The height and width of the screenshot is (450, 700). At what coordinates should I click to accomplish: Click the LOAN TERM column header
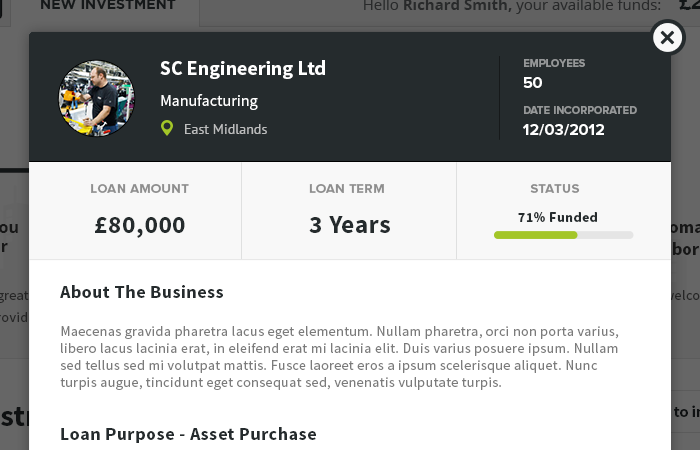[x=347, y=189]
